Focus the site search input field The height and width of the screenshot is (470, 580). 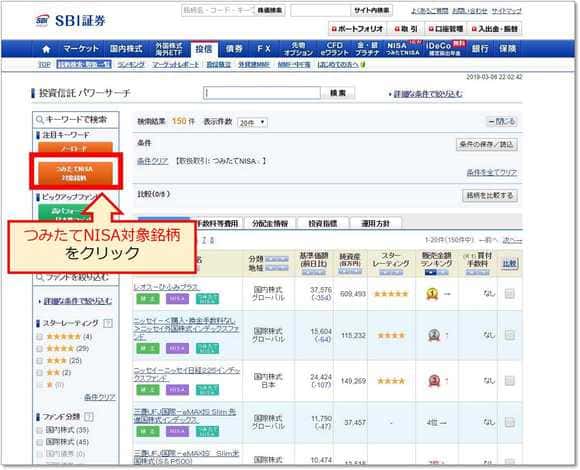[x=320, y=10]
